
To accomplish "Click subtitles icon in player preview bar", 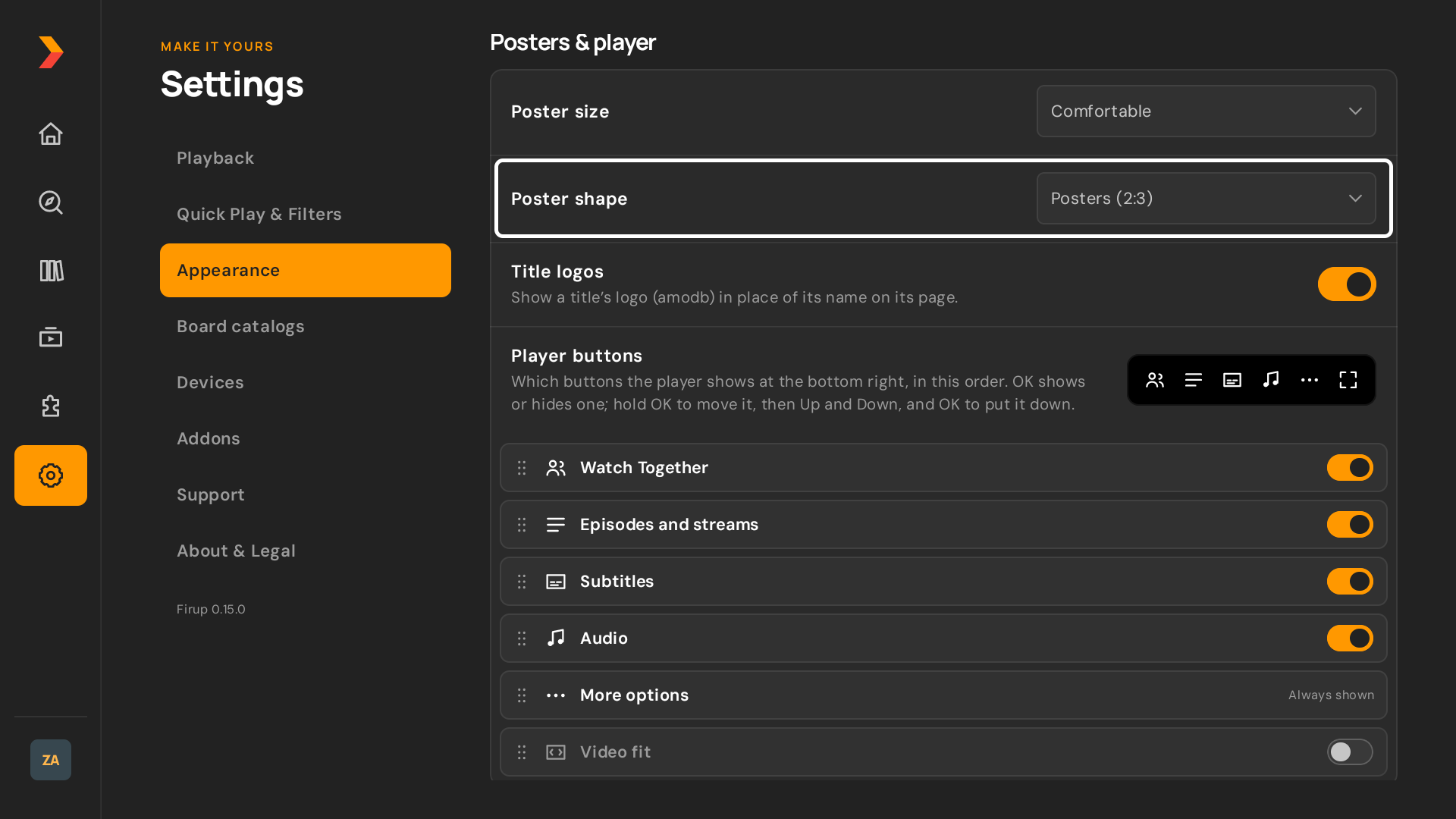I will click(1232, 380).
